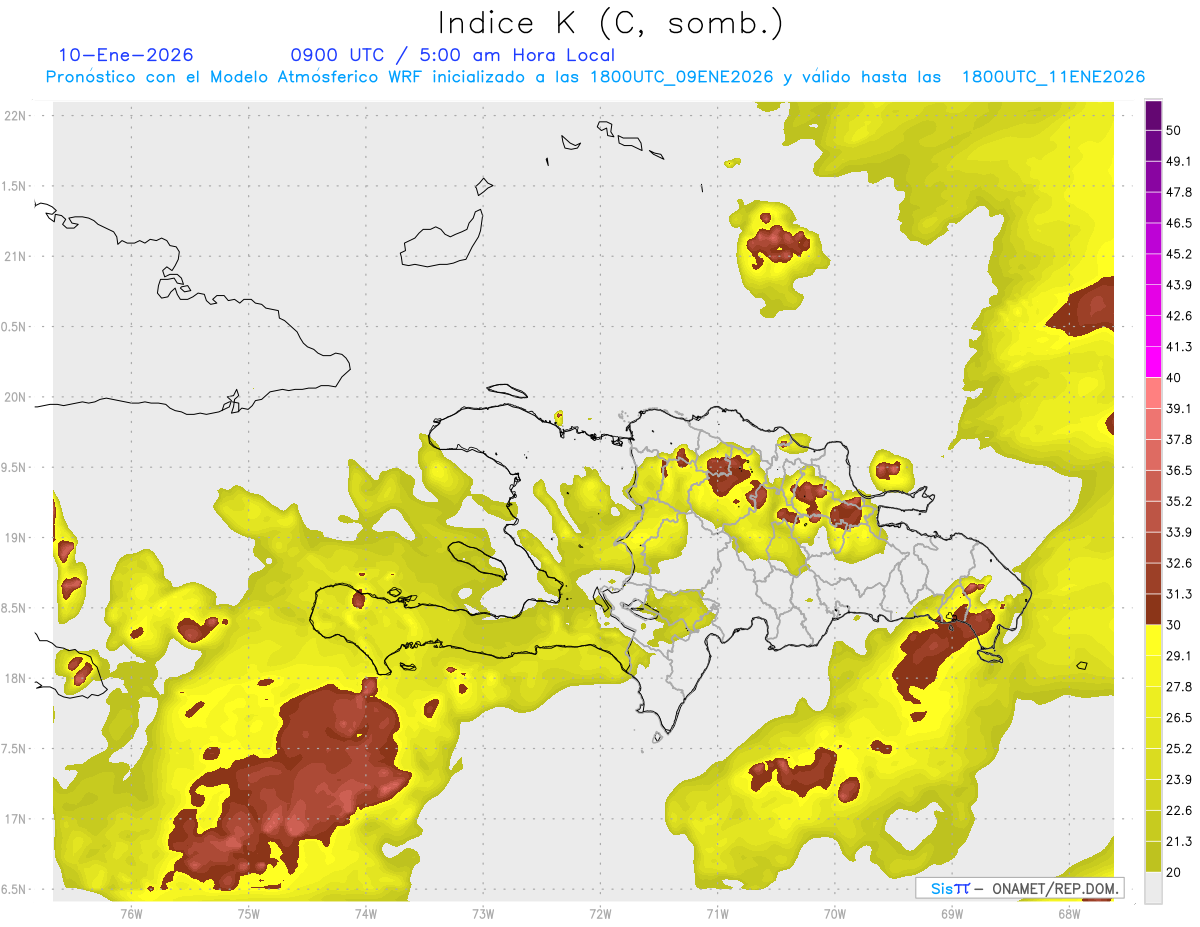Click the latitude label "22N"
This screenshot has height=927, width=1200.
coord(14,115)
